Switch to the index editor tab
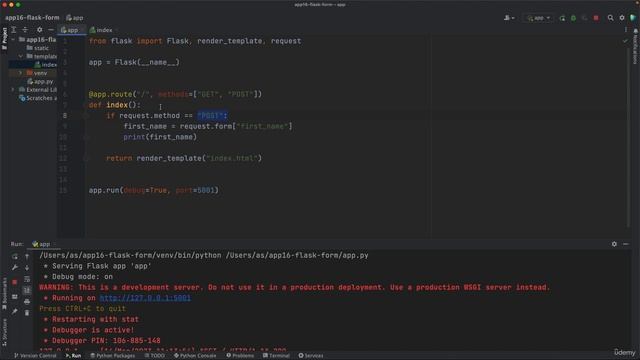The height and width of the screenshot is (360, 640). coord(101,30)
